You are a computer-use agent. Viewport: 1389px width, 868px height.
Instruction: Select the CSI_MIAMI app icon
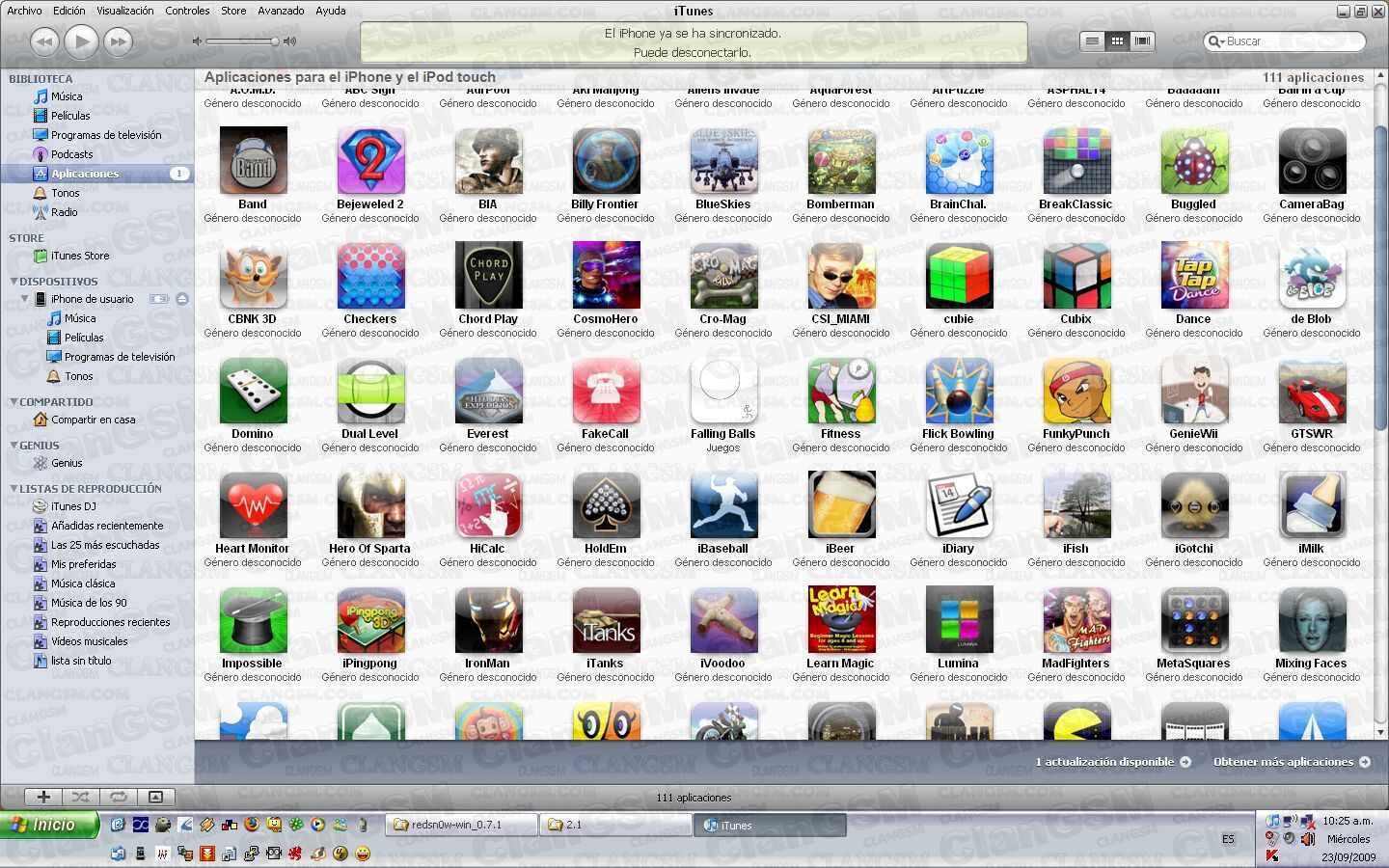pyautogui.click(x=841, y=276)
